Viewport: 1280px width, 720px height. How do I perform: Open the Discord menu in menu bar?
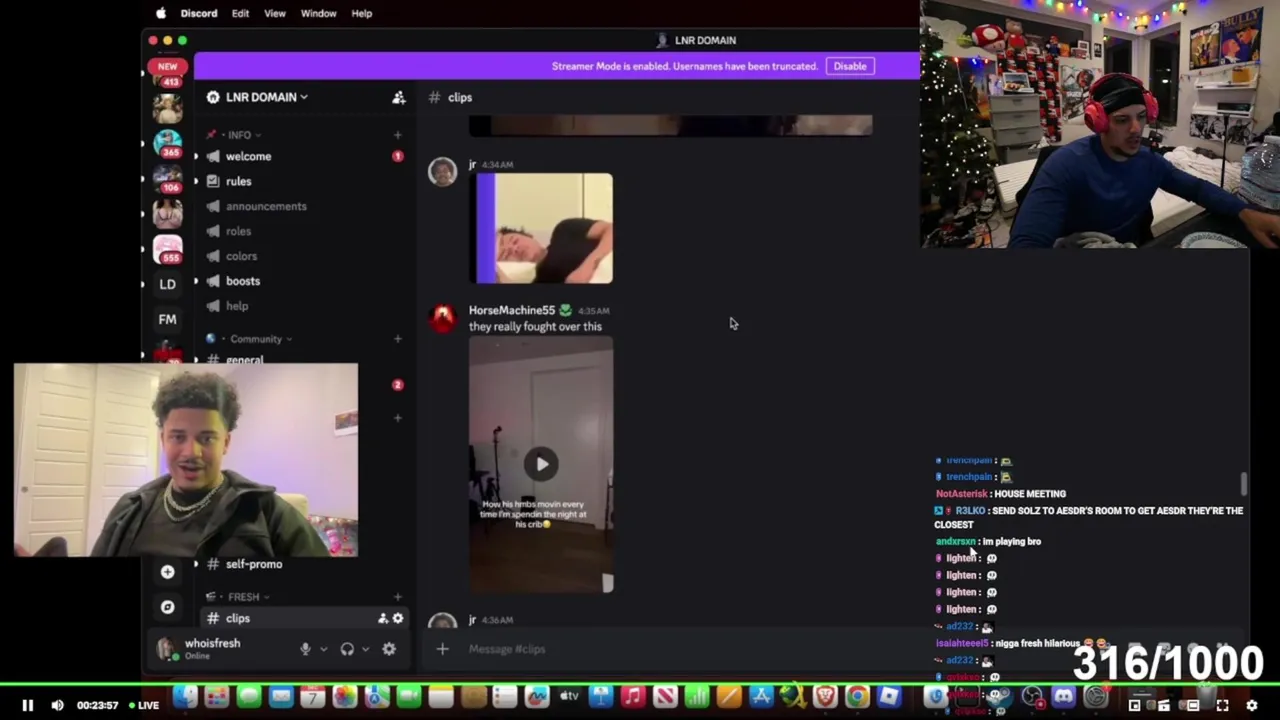(199, 13)
